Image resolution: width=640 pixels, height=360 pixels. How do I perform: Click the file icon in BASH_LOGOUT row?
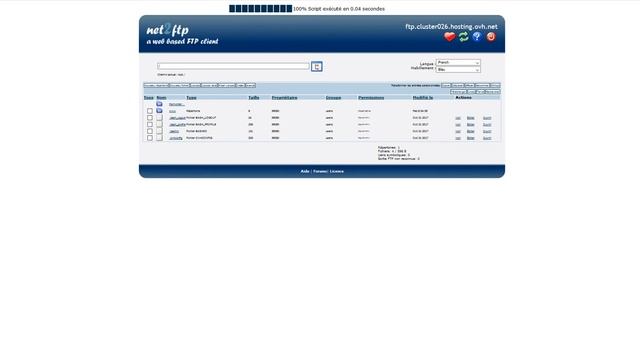tap(159, 118)
